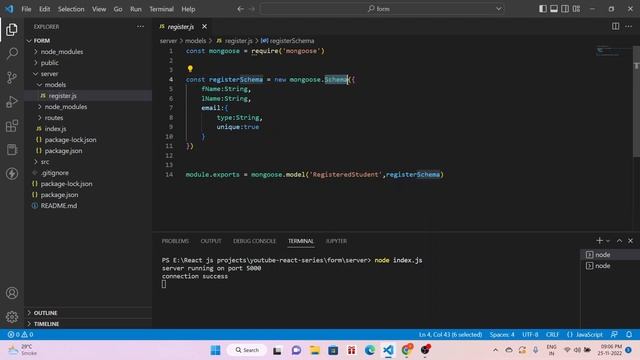The image size is (640, 360).
Task: Go forward in navigation history
Action: click(x=252, y=9)
